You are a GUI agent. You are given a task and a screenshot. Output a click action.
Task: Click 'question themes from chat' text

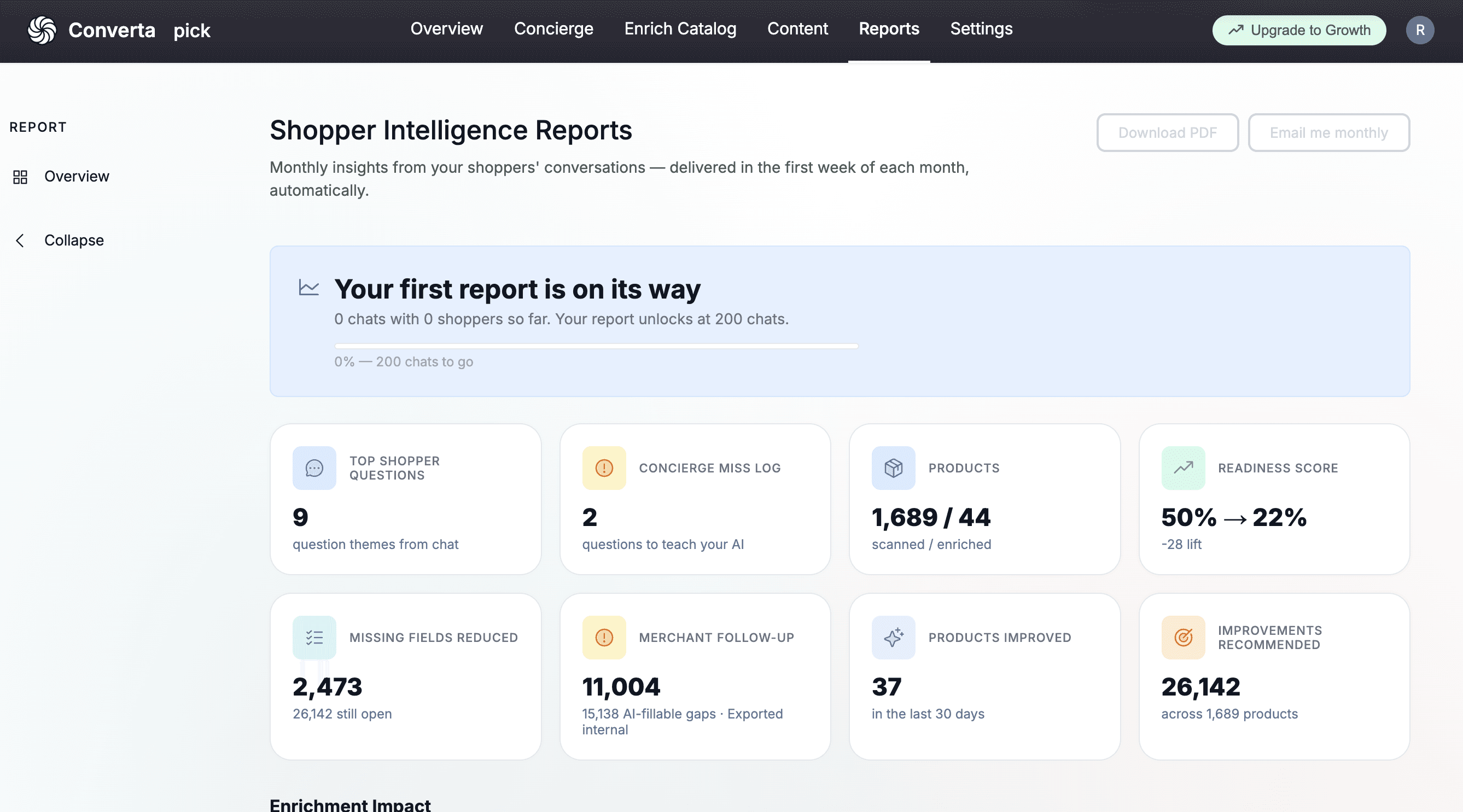click(375, 544)
